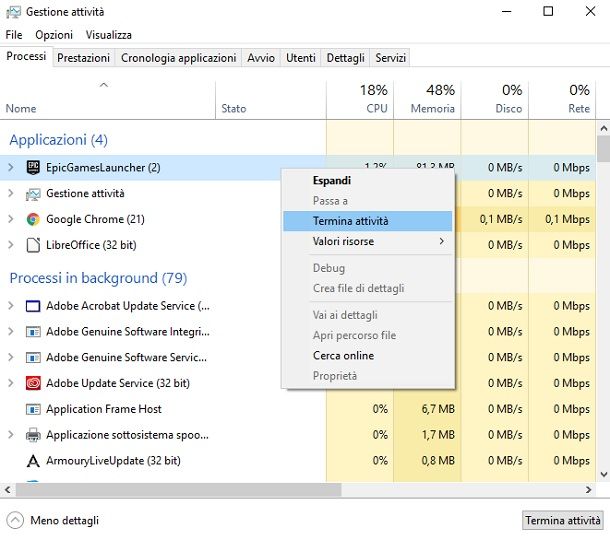
Task: Sort by the Nome column header
Action: [x=108, y=100]
